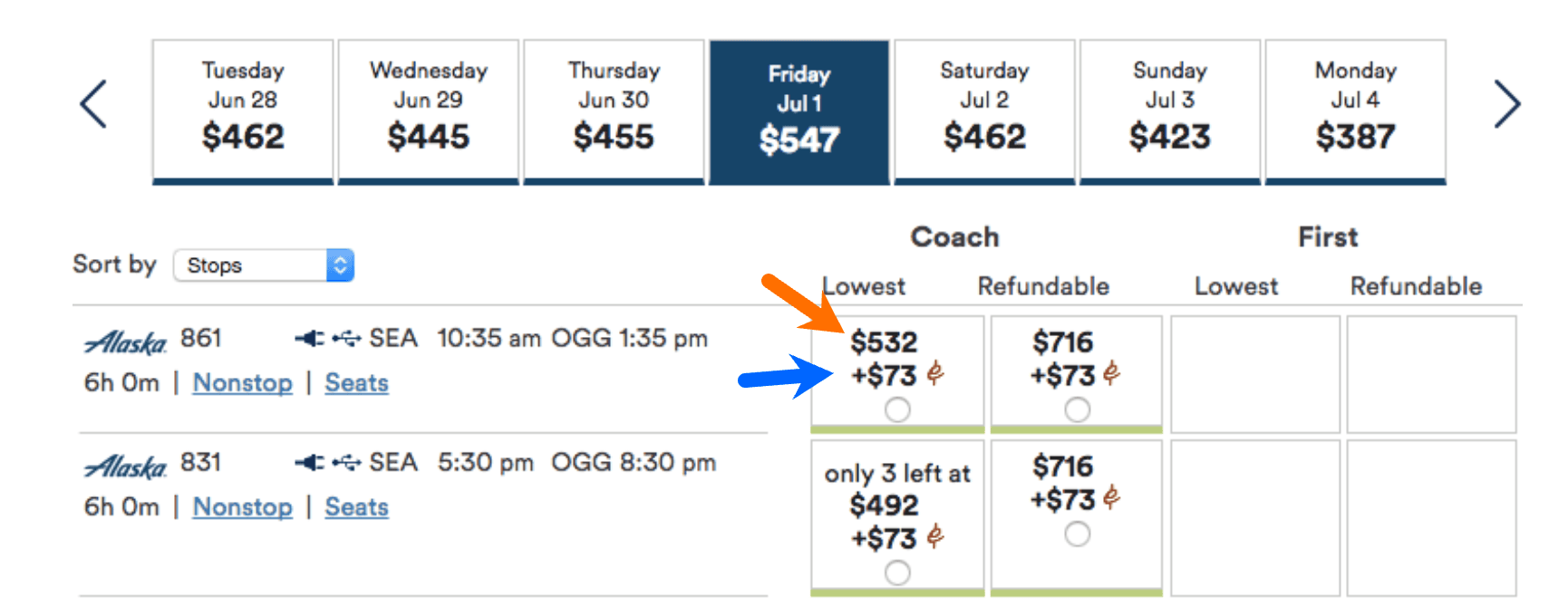Open the Sort by Stops dropdown
1568x616 pixels.
pos(263,265)
